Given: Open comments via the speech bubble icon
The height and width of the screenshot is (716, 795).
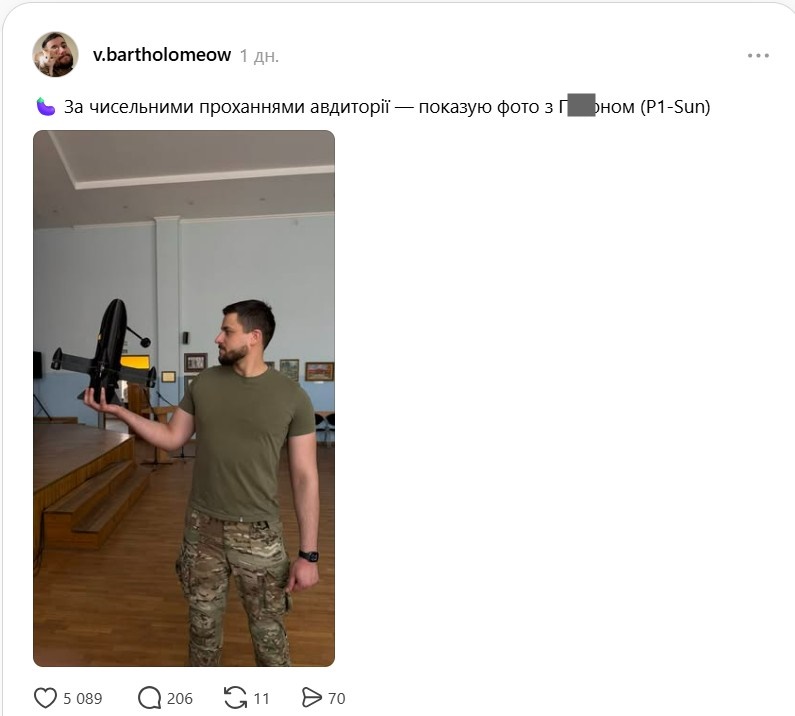Looking at the screenshot, I should click(x=149, y=698).
